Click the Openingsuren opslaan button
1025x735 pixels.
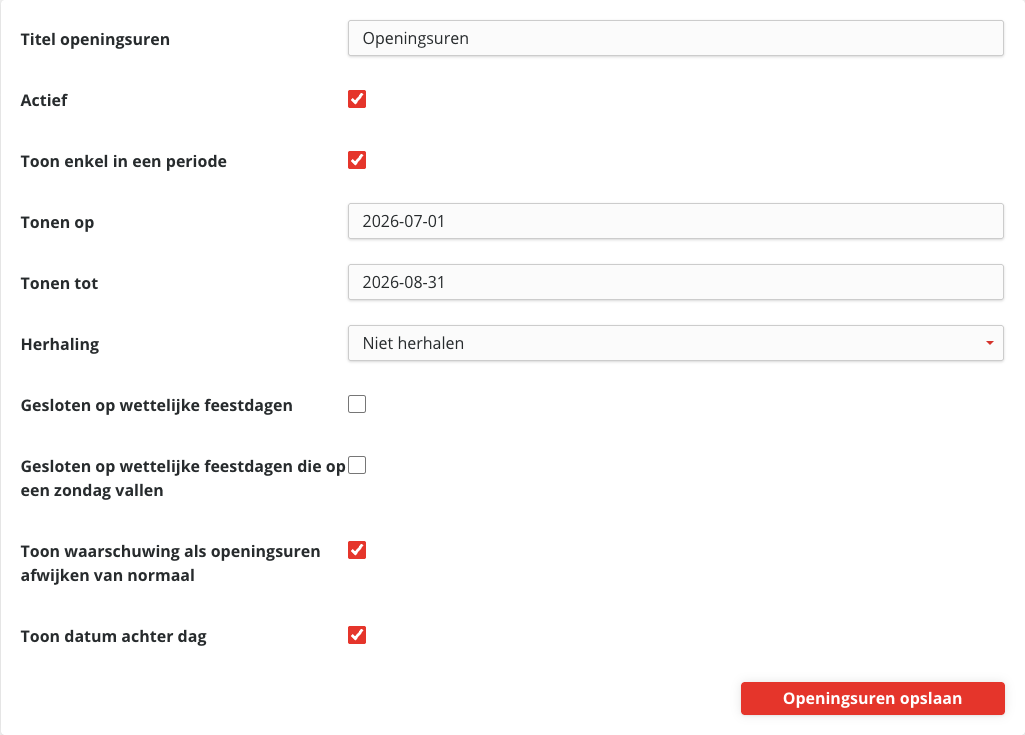tap(873, 698)
